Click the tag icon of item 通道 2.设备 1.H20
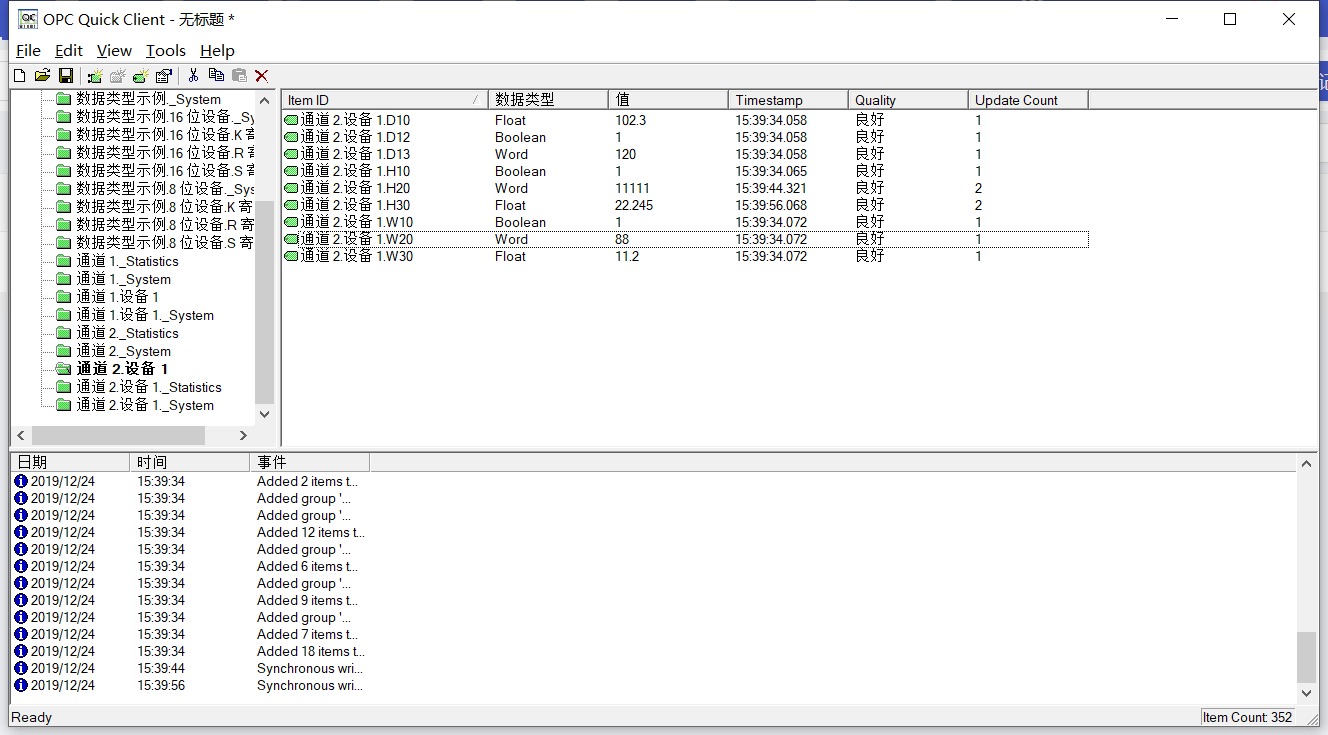The width and height of the screenshot is (1328, 735). (292, 188)
